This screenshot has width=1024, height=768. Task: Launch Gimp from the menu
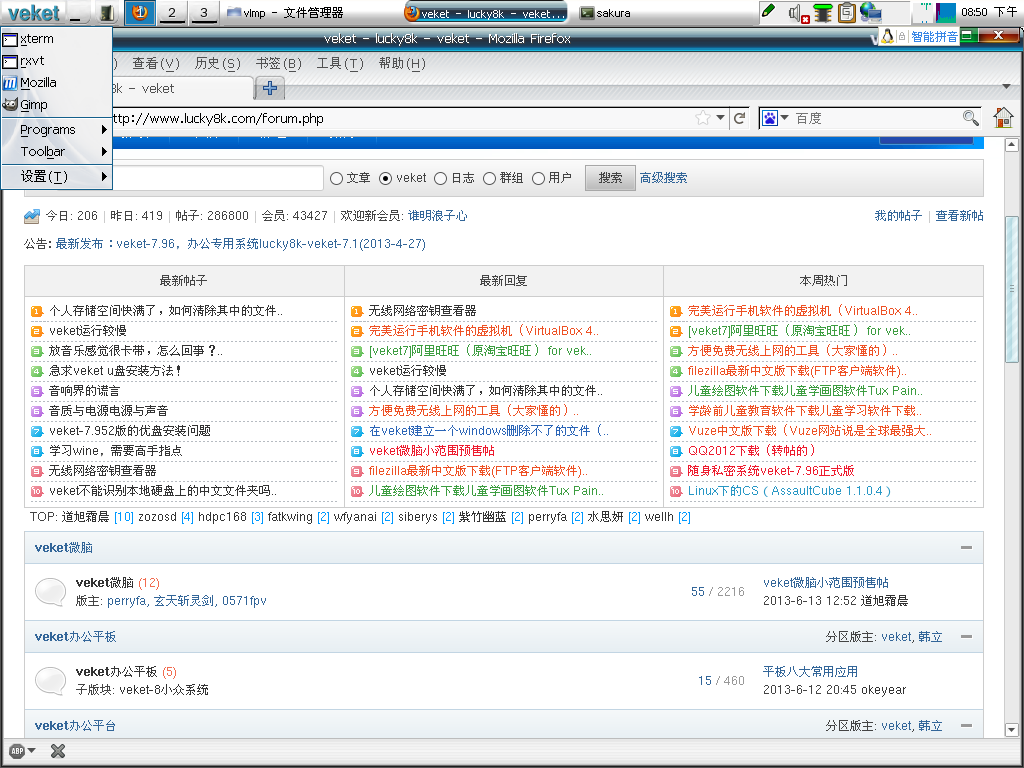(x=57, y=104)
